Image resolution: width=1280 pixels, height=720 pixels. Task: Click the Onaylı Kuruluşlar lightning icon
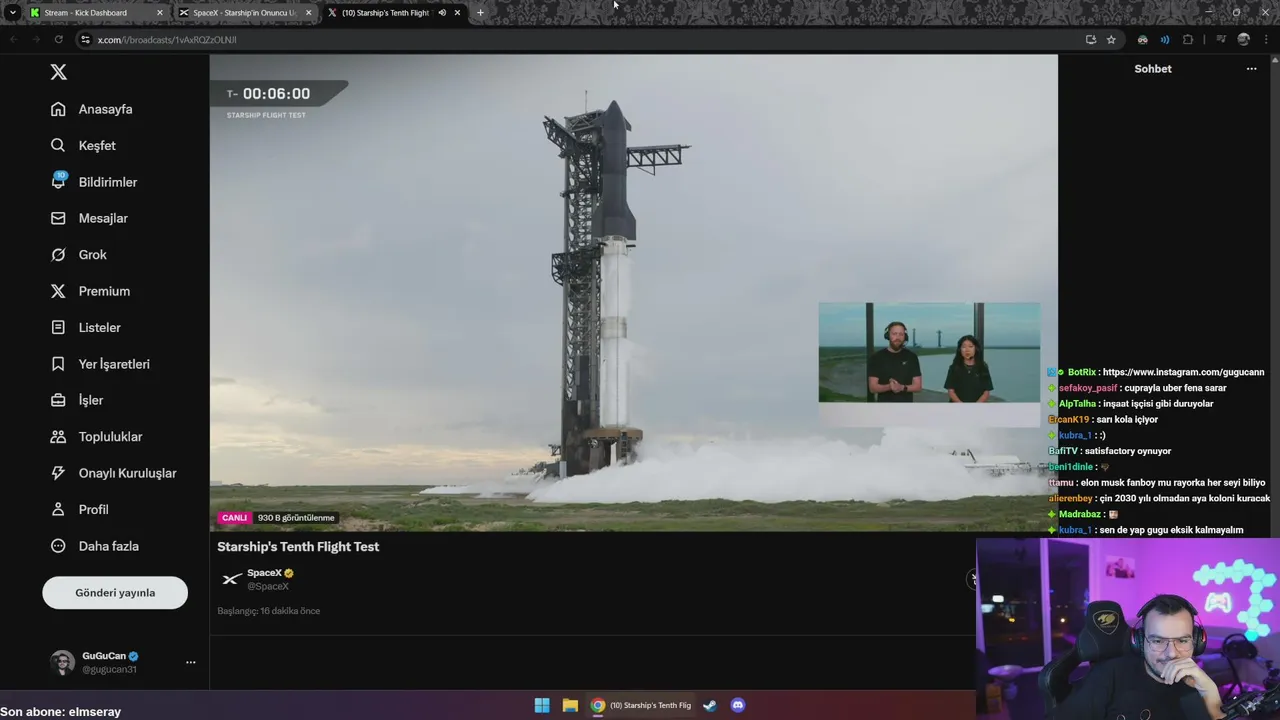(58, 473)
